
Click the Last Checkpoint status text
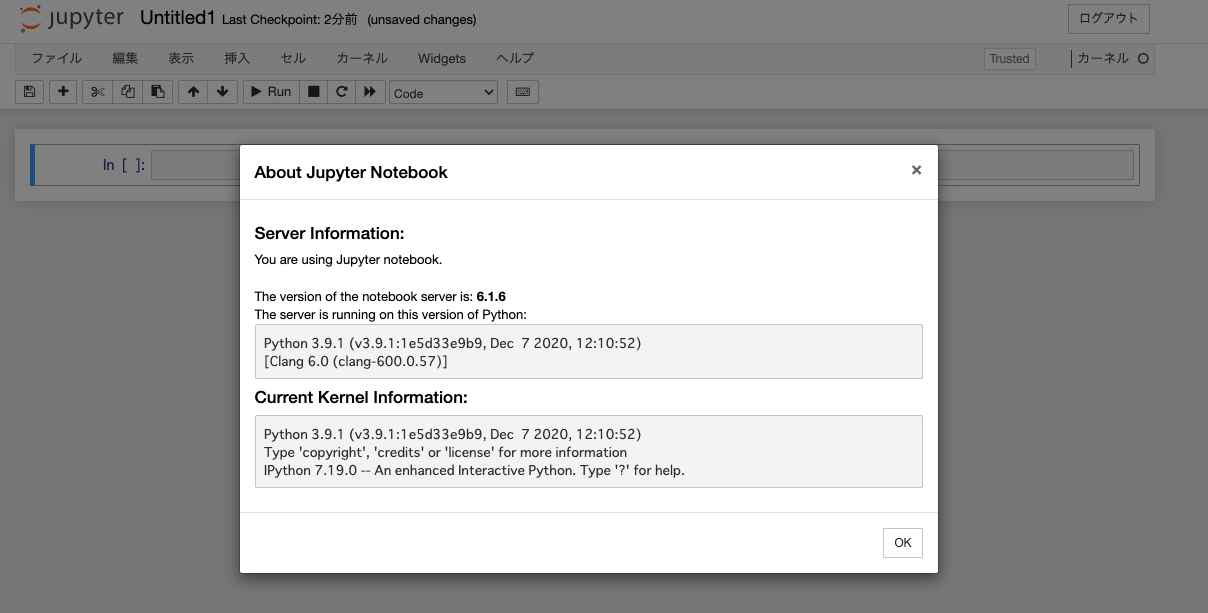289,20
